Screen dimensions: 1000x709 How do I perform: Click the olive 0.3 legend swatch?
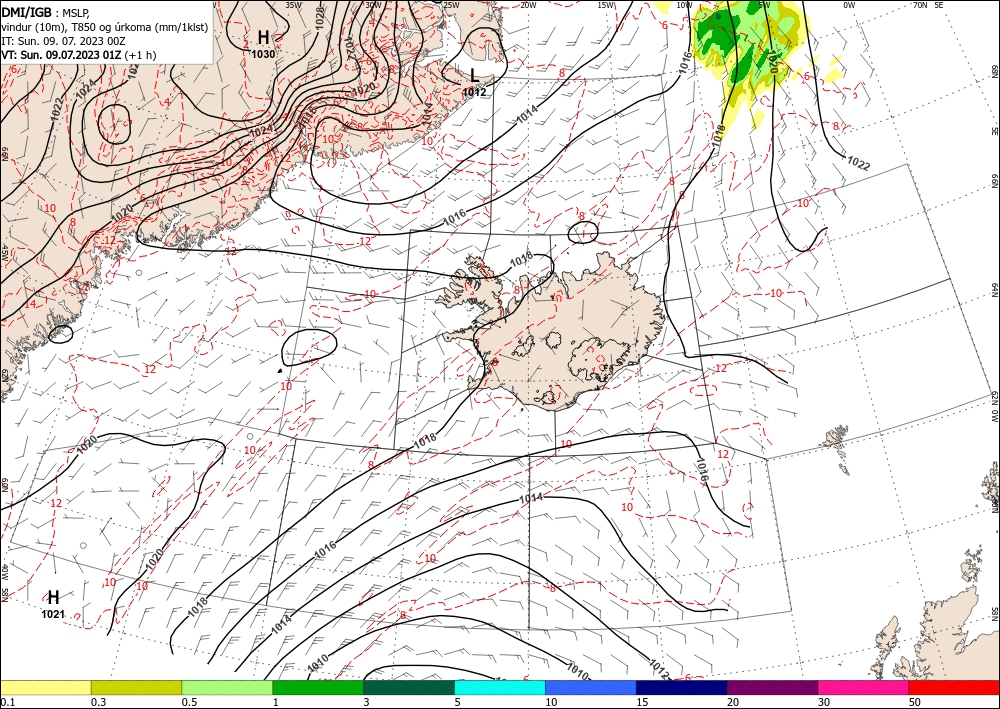[136, 687]
